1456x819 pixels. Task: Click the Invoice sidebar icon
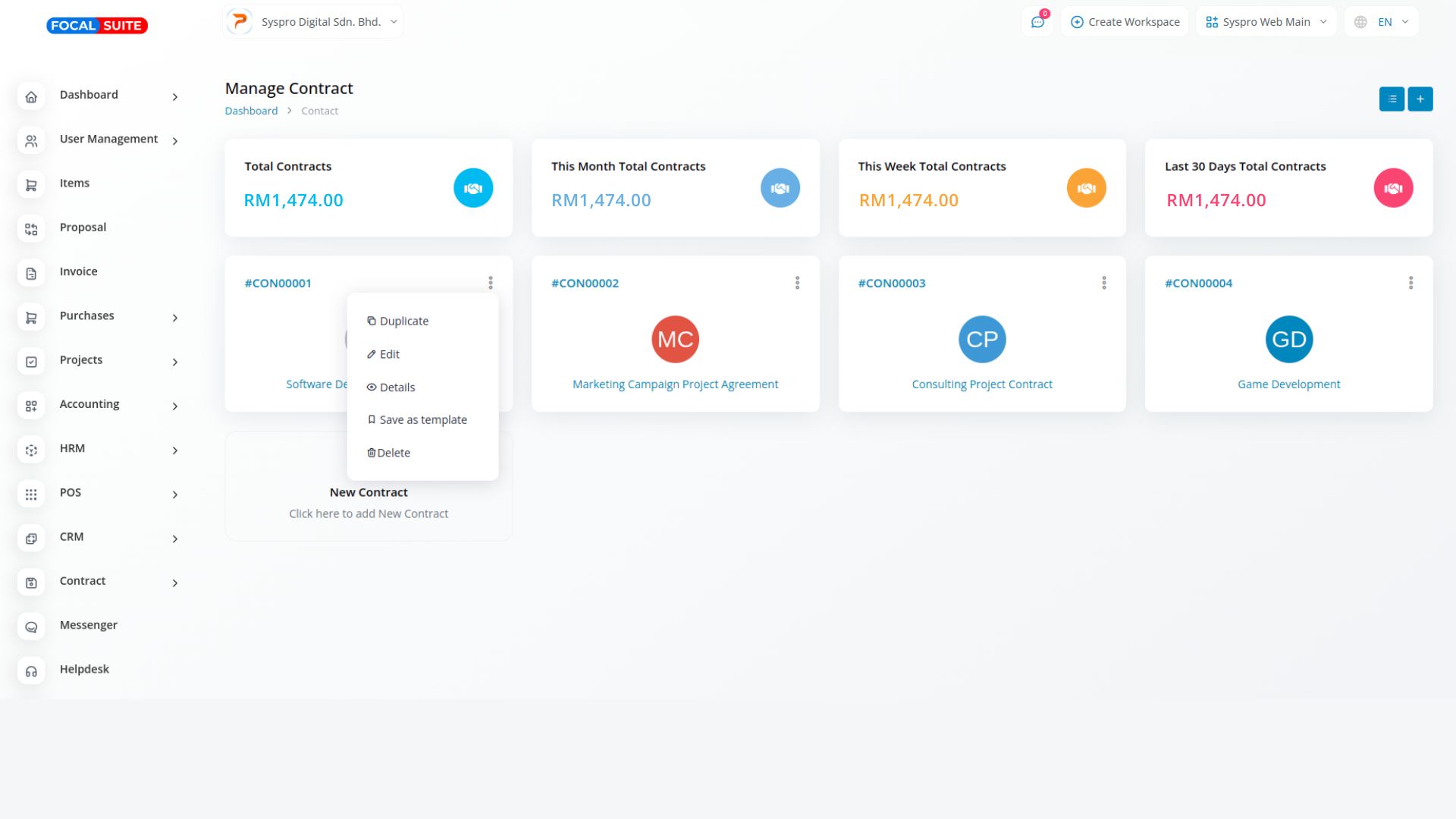coord(31,273)
